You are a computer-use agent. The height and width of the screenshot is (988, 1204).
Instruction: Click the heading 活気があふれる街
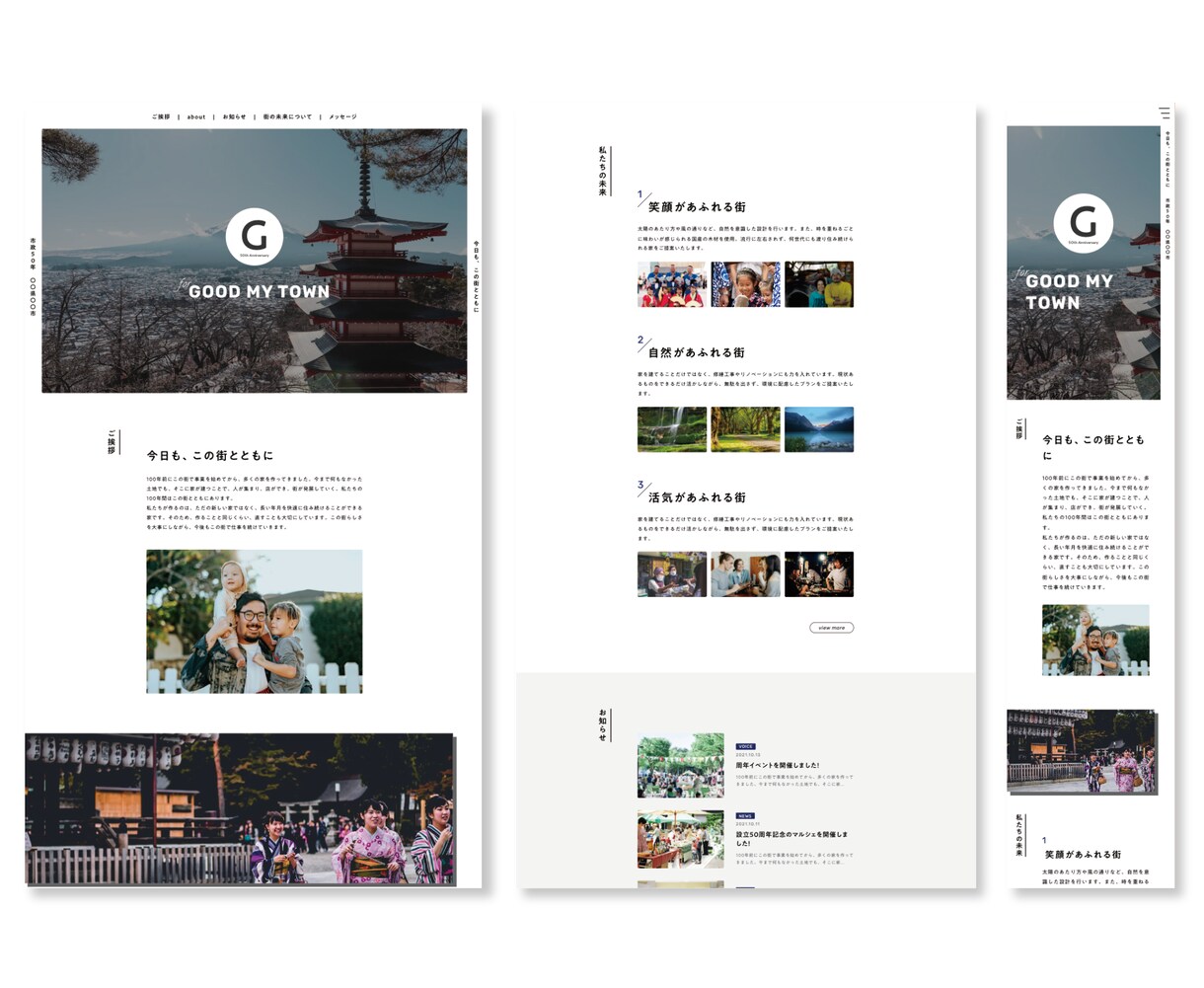697,497
